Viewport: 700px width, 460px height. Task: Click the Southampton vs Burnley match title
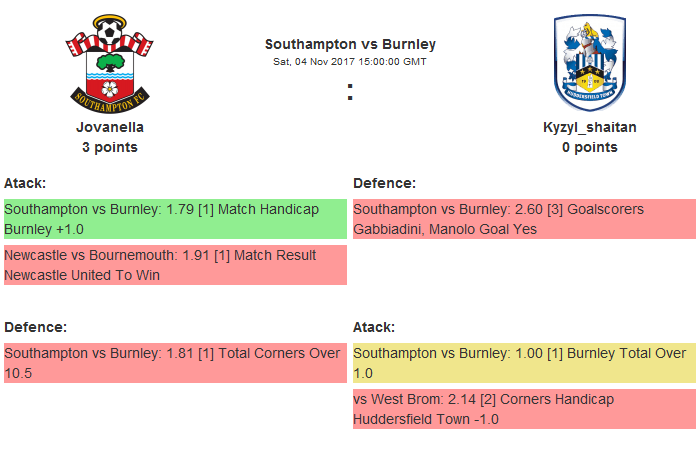coord(350,44)
